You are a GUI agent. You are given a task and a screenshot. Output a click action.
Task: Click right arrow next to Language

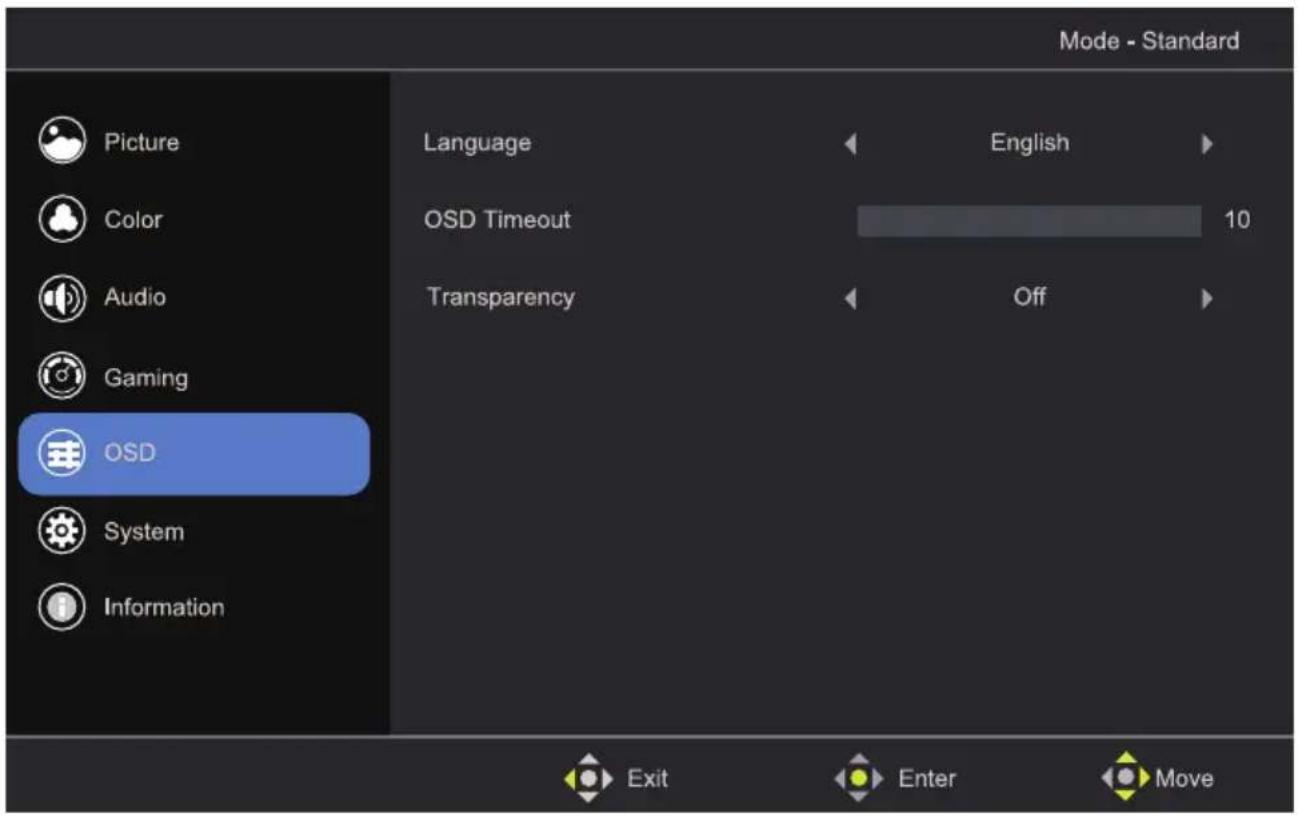click(1208, 144)
